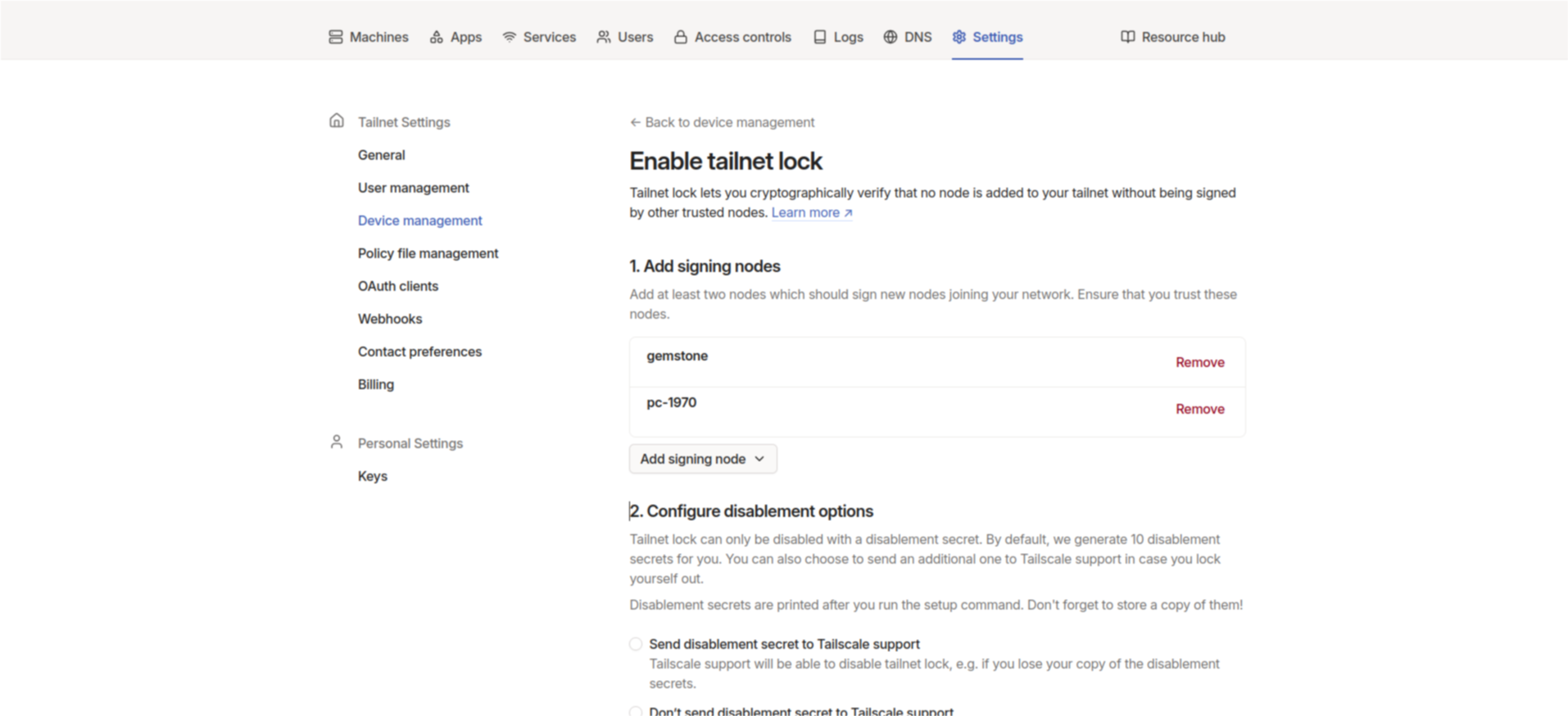This screenshot has width=1568, height=716.
Task: Click the Personal Settings person icon
Action: pyautogui.click(x=337, y=442)
